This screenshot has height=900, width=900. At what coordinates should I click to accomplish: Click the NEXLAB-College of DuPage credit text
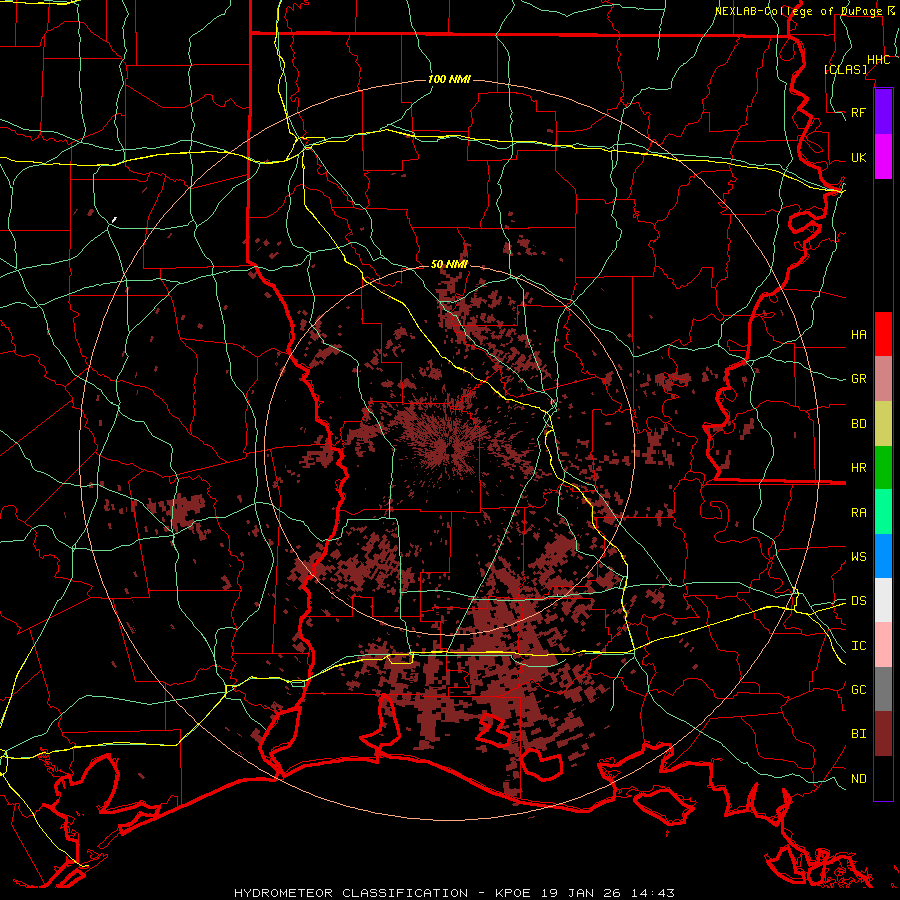(799, 11)
